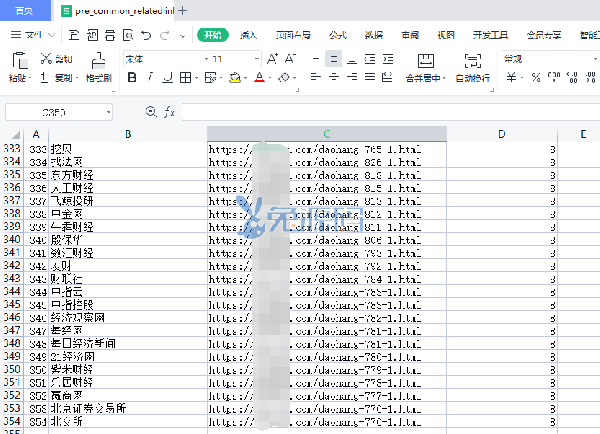
Task: Toggle Underline formatting
Action: coord(168,78)
